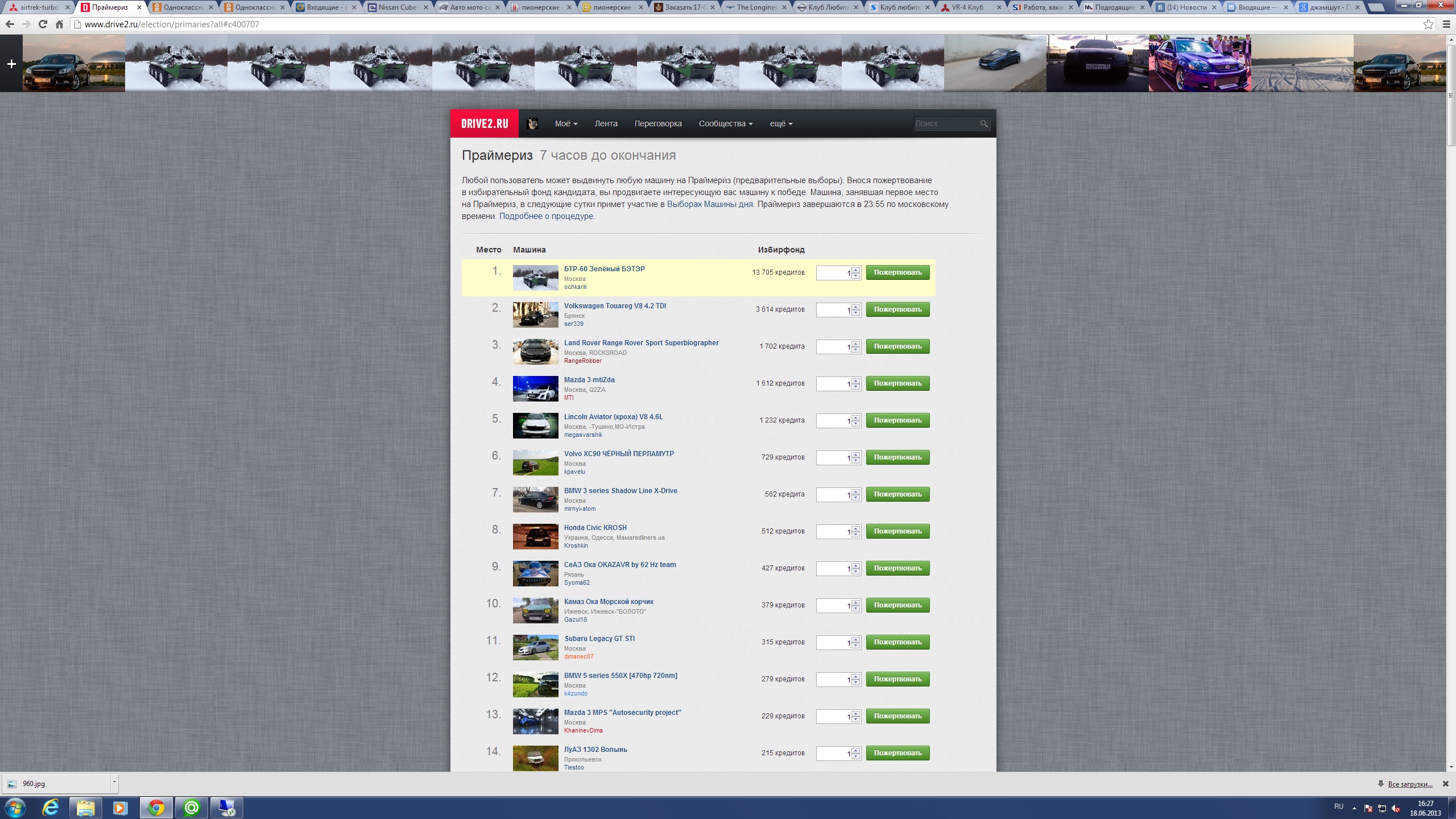Viewport: 1456px width, 819px height.
Task: Open the Honda Civic KROSH thumbnail
Action: tap(535, 536)
